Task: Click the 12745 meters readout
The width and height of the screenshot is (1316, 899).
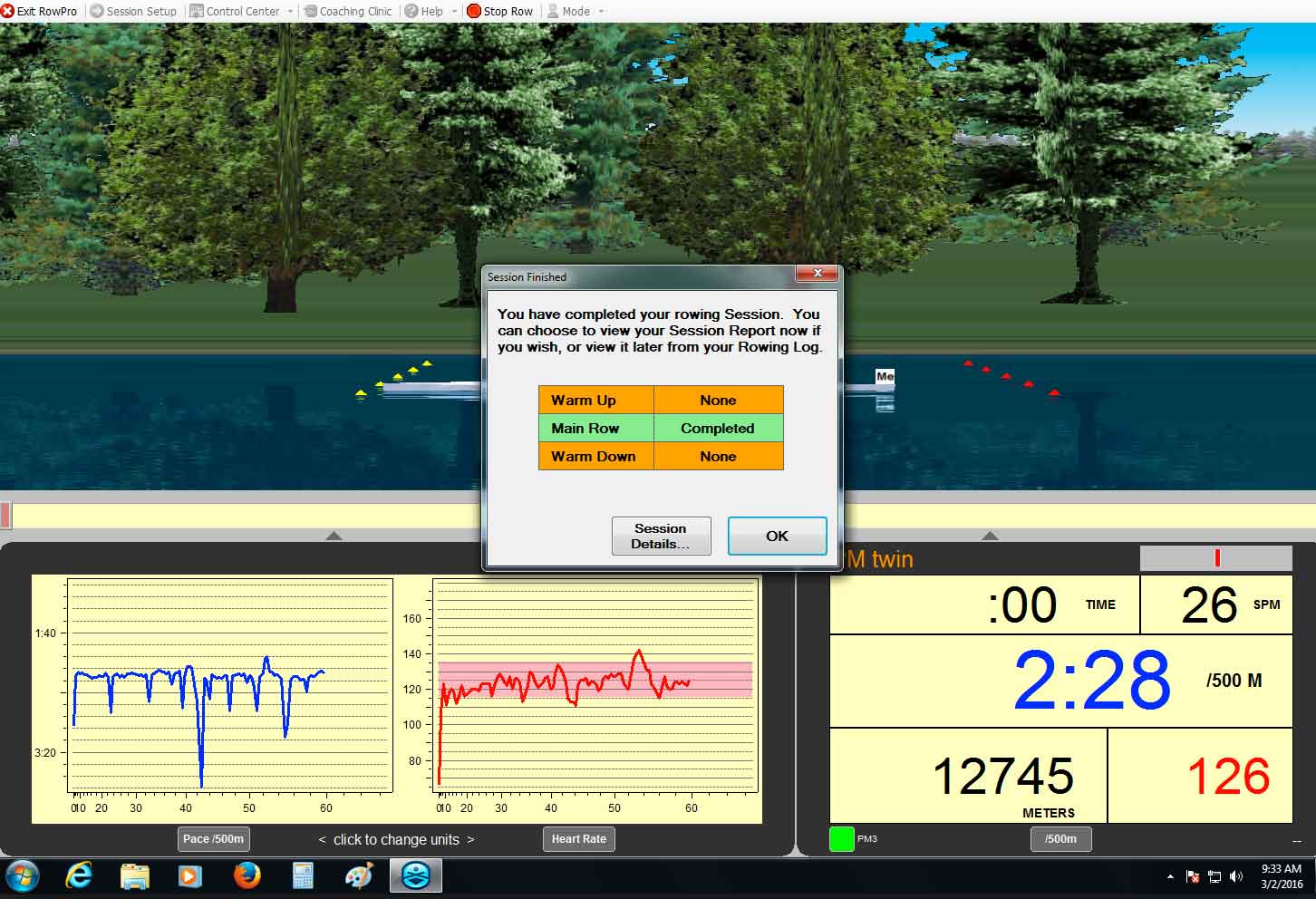Action: [x=1002, y=777]
